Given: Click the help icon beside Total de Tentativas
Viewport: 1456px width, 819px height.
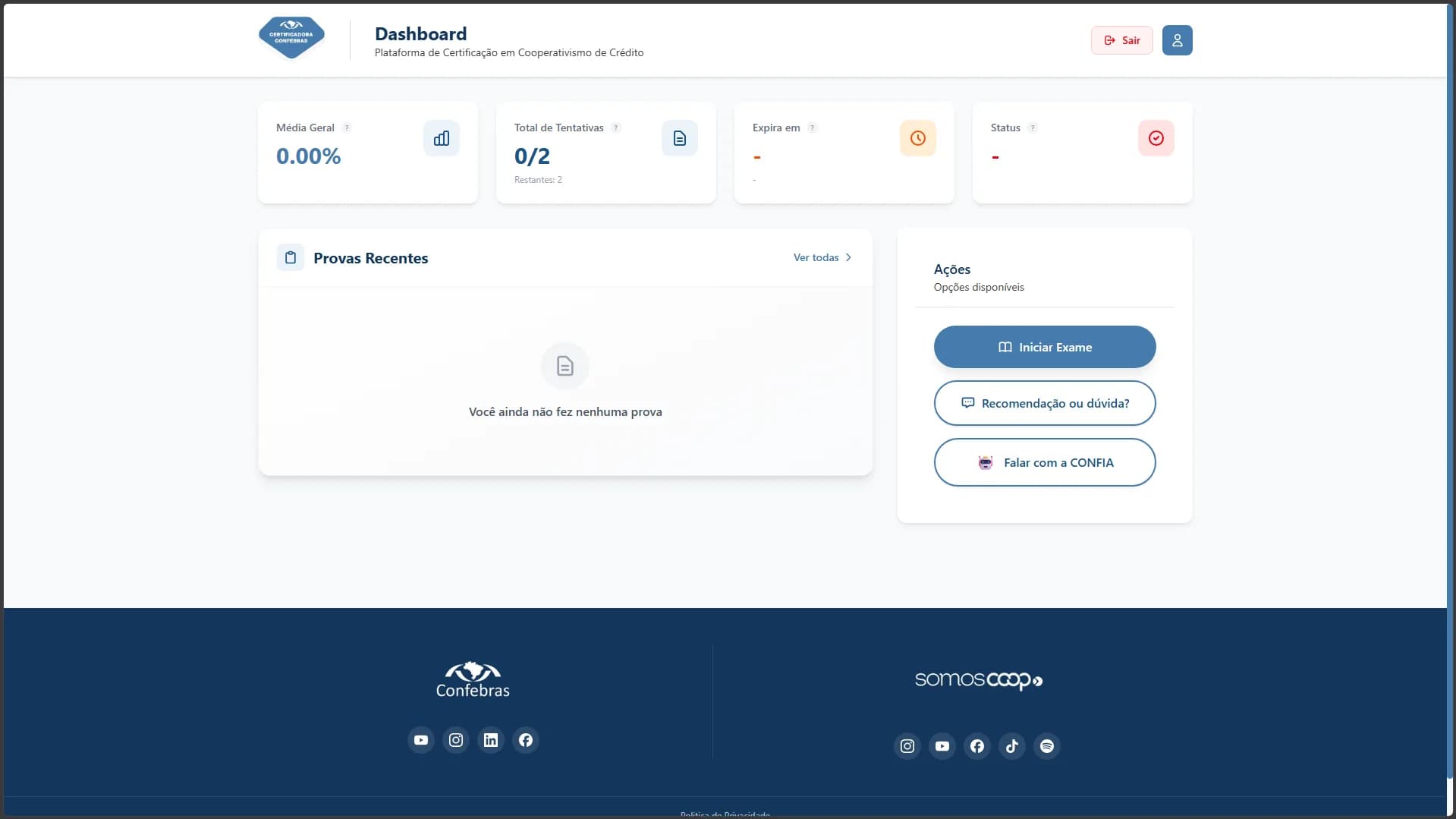Looking at the screenshot, I should point(616,128).
